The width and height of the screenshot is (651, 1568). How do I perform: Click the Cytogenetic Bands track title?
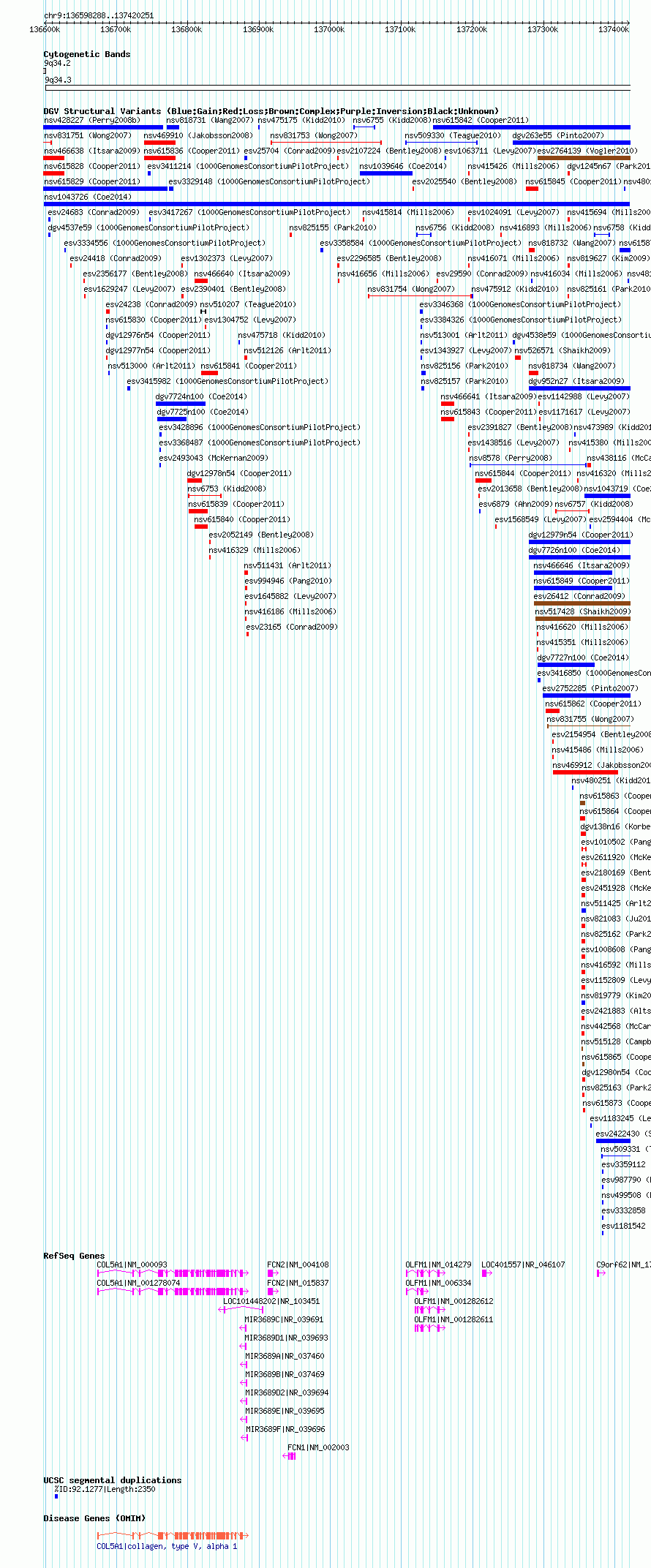[87, 54]
